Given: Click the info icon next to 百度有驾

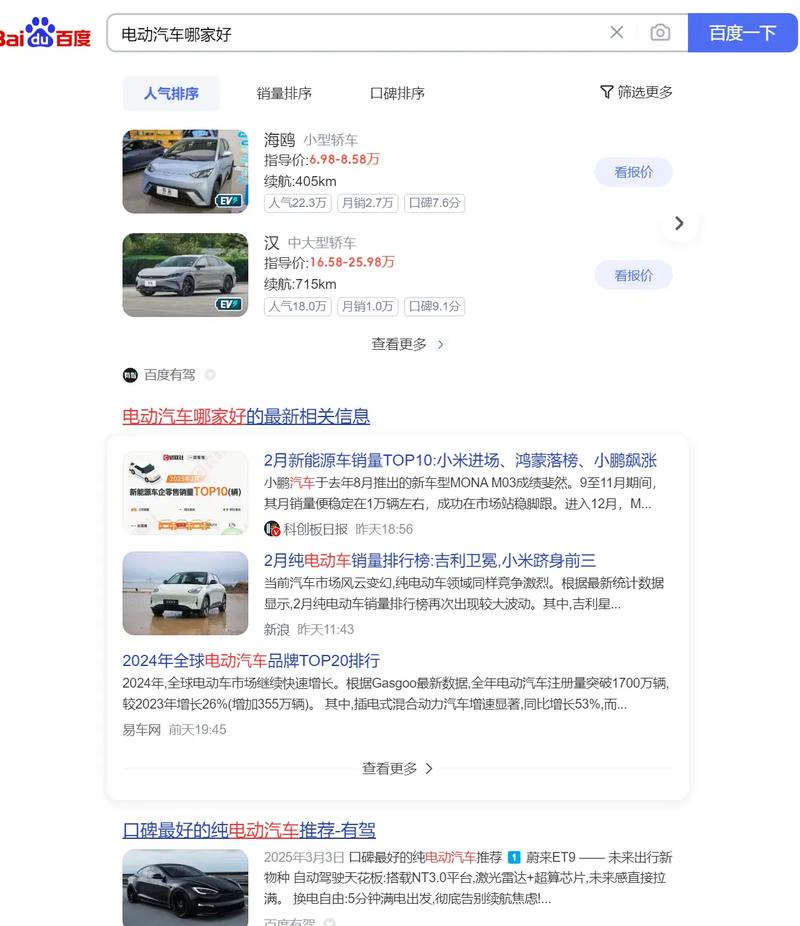Looking at the screenshot, I should [x=210, y=374].
